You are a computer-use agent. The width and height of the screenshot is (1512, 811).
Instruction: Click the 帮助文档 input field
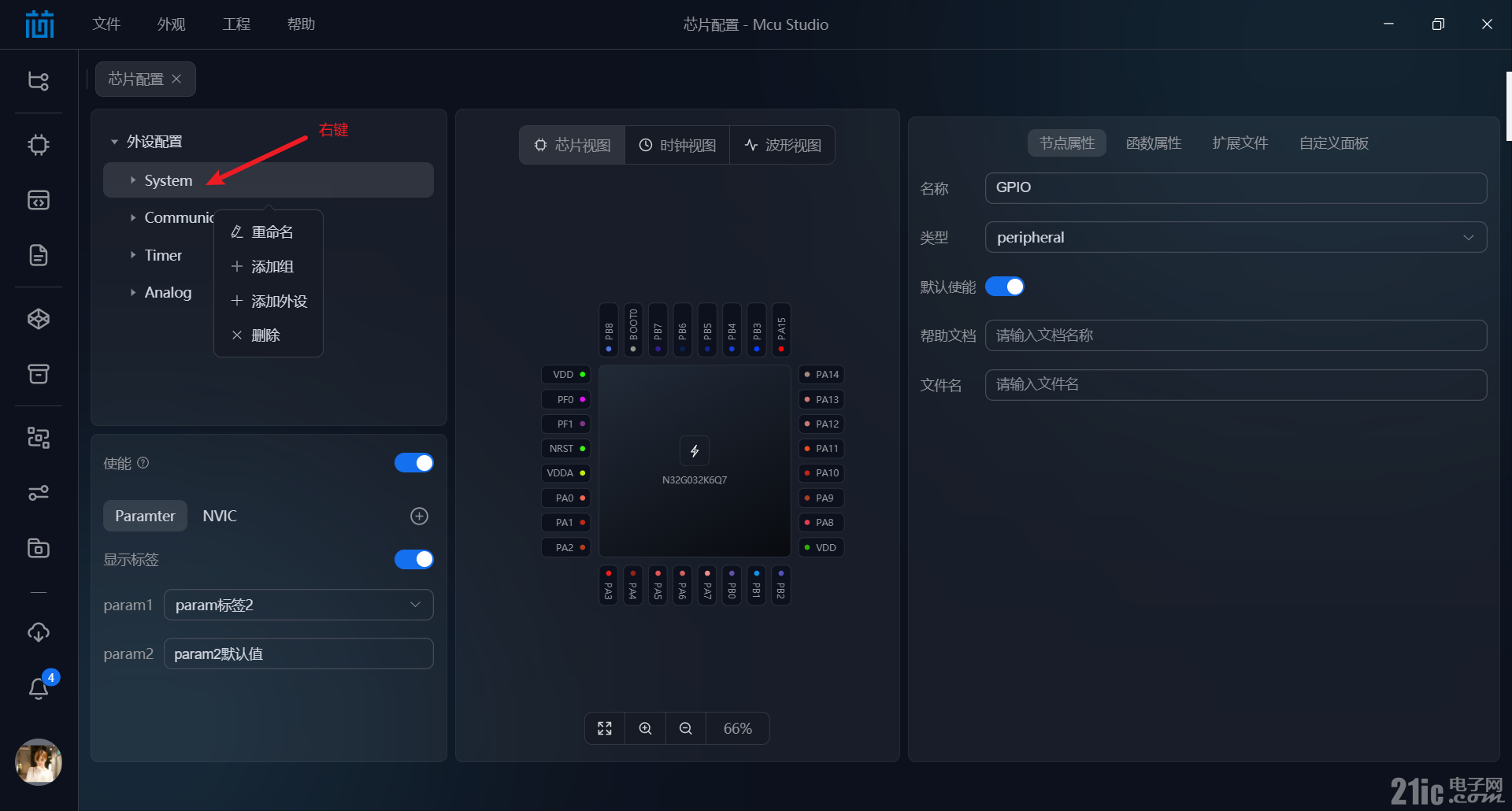click(x=1236, y=335)
